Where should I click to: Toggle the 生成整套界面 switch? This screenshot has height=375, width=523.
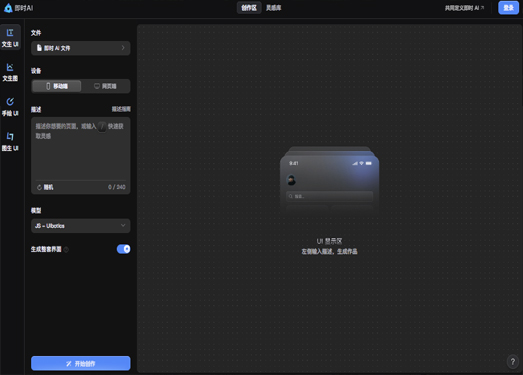click(x=123, y=249)
